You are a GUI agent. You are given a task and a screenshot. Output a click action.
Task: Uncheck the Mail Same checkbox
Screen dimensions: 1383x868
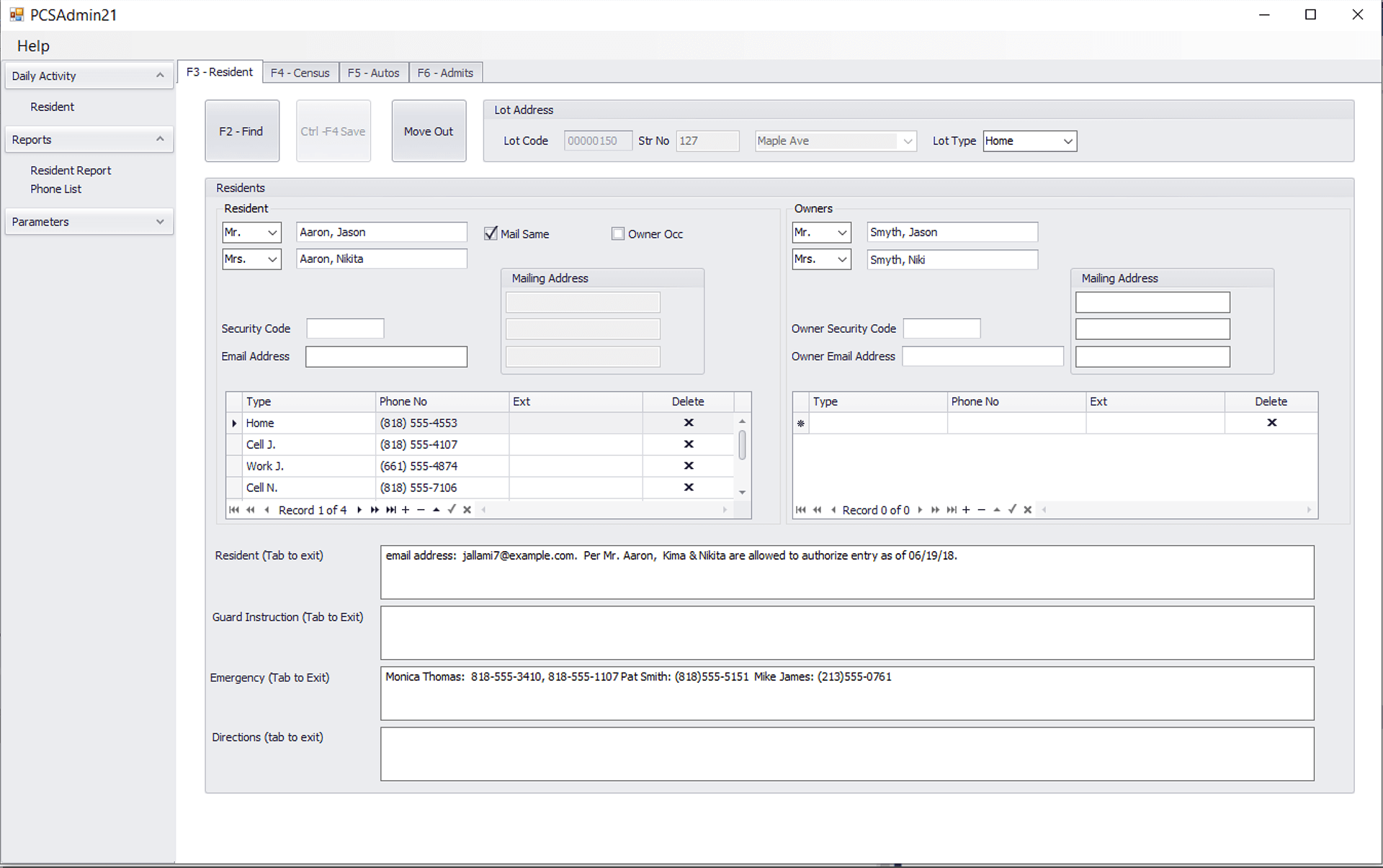click(x=491, y=233)
